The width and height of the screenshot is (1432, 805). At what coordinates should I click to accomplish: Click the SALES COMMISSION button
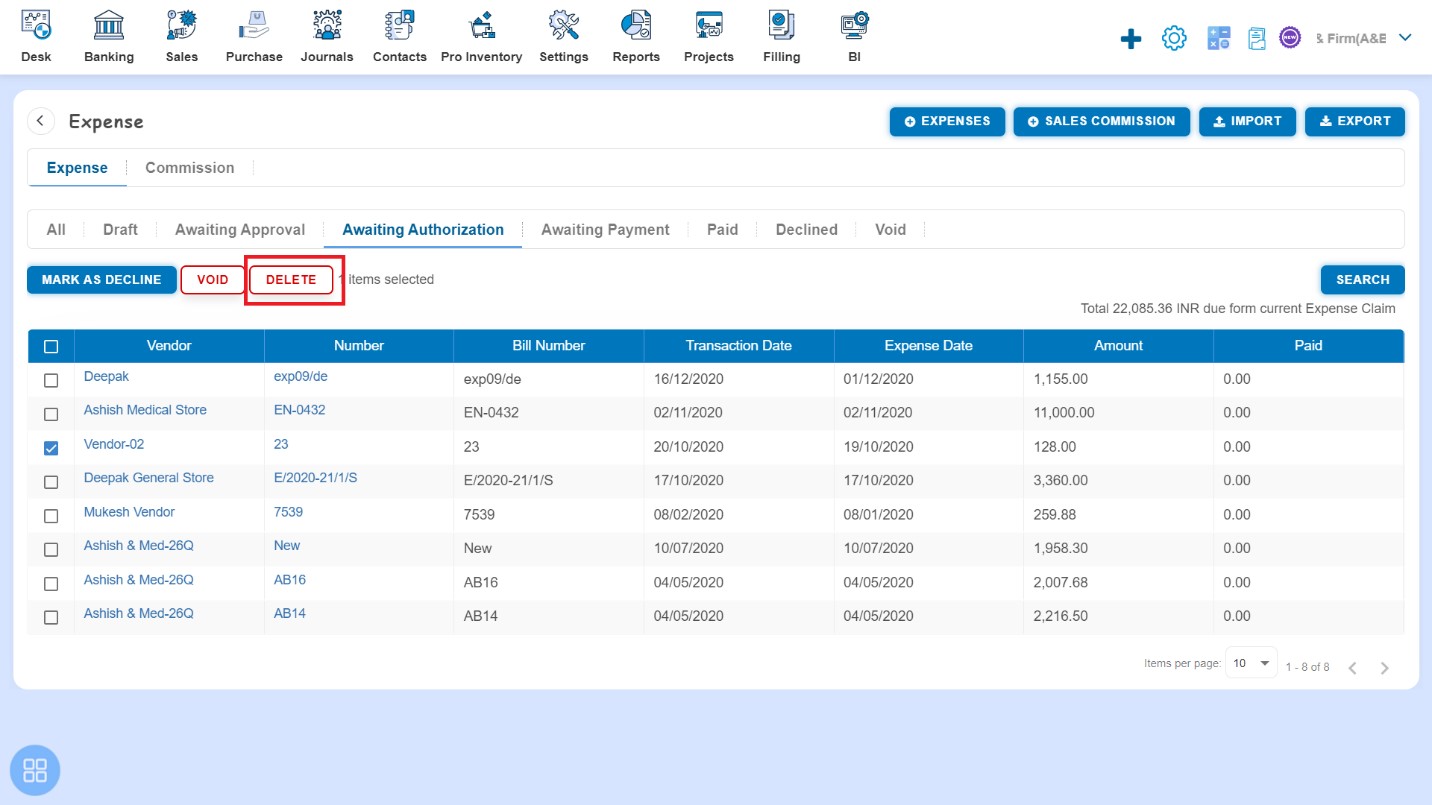tap(1101, 121)
